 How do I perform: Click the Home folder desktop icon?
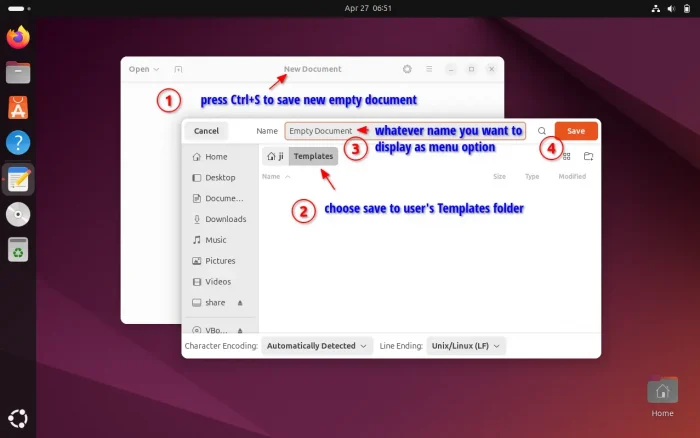[662, 392]
